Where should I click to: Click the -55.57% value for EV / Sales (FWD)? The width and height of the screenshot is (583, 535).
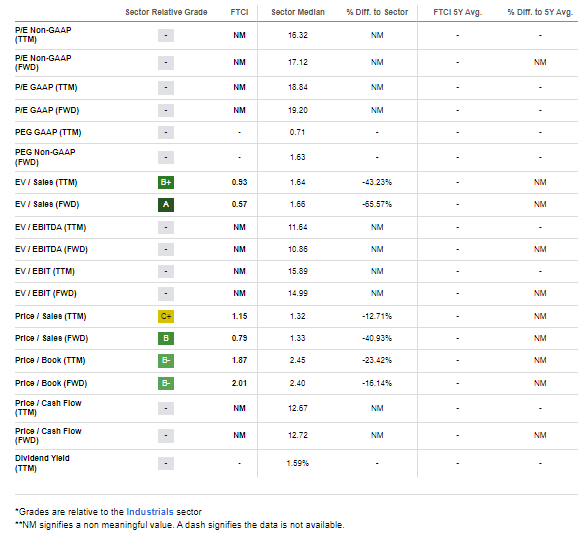click(377, 204)
